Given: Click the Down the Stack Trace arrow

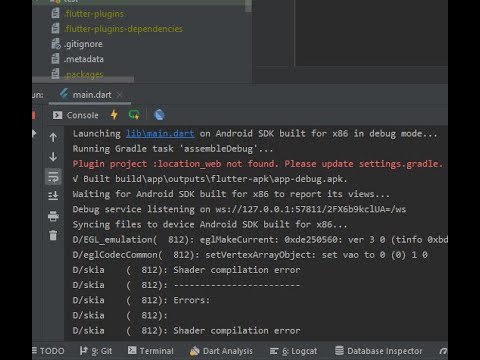Looking at the screenshot, I should coord(53,157).
